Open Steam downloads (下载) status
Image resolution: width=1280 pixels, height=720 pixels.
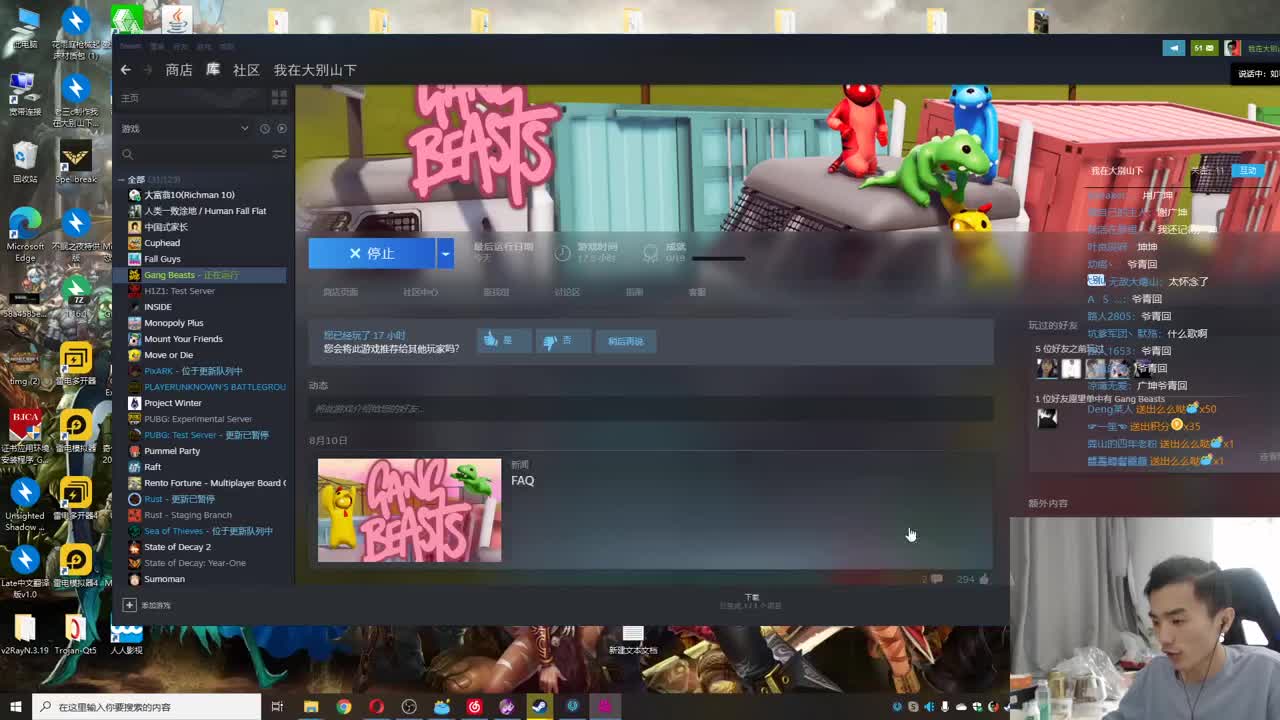[751, 601]
